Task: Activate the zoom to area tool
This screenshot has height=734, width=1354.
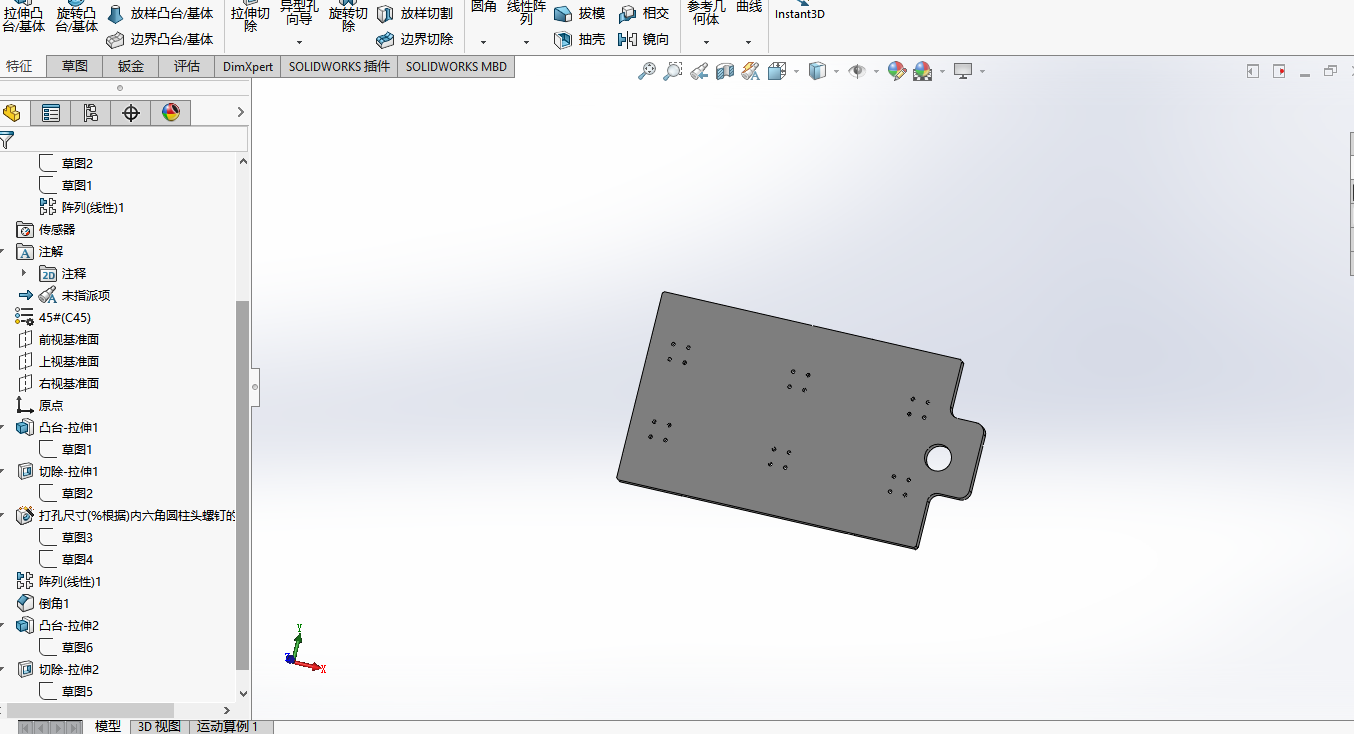Action: (x=673, y=71)
